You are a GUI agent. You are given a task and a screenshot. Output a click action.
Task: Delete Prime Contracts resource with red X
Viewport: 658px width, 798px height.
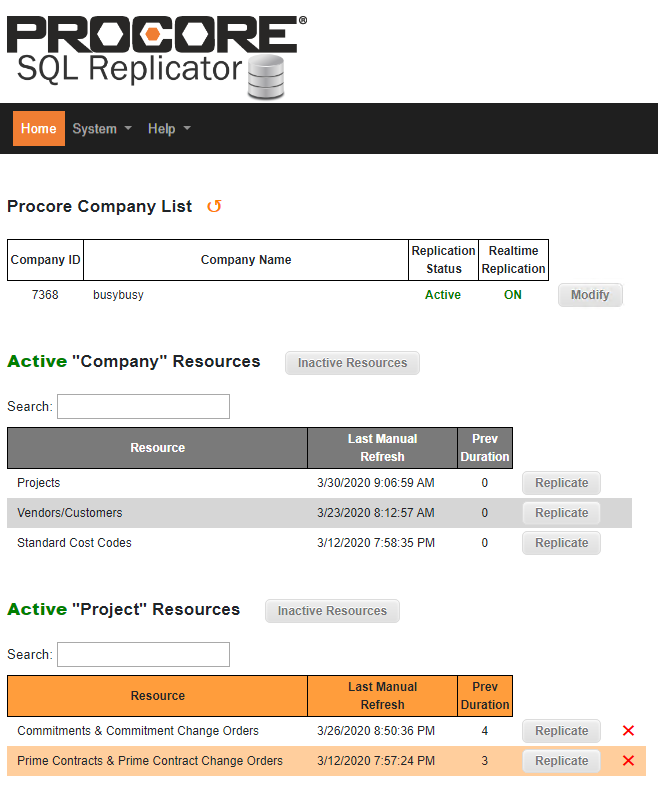click(628, 761)
